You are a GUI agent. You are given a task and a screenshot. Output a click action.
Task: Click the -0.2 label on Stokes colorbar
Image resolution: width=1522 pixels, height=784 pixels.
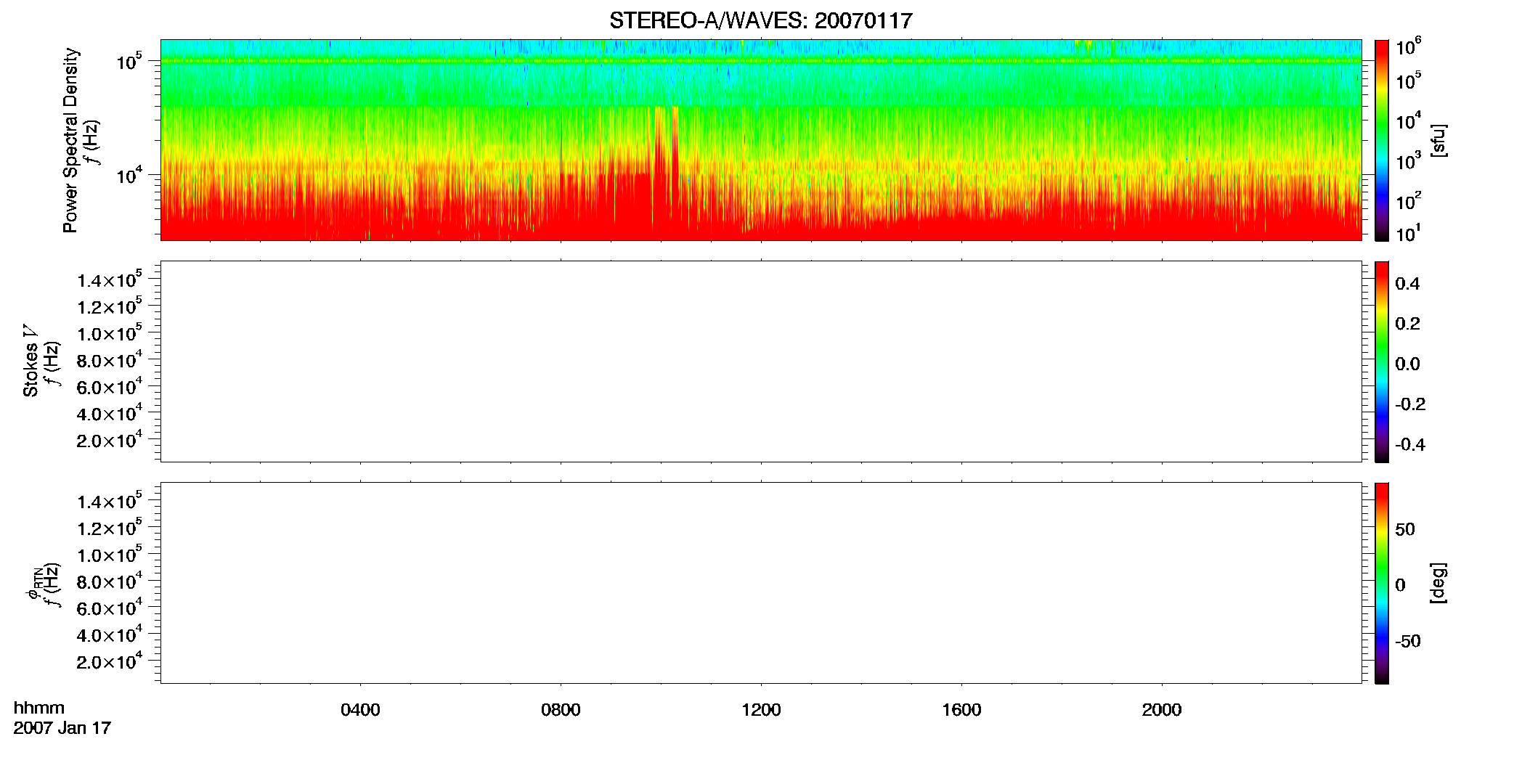[x=1410, y=404]
